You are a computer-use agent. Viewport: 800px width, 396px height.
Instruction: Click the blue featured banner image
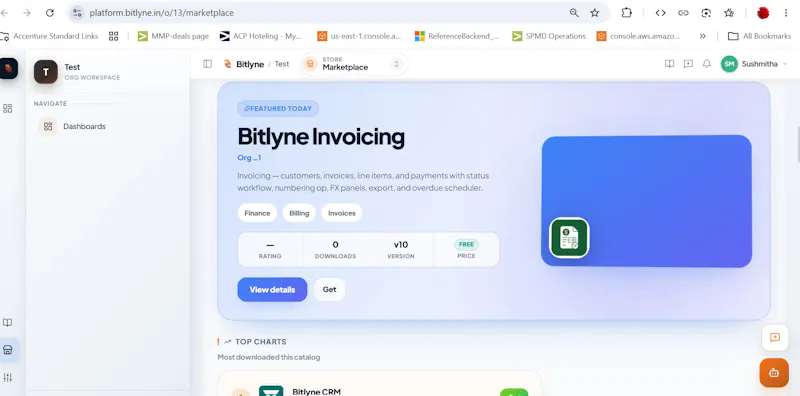click(646, 201)
